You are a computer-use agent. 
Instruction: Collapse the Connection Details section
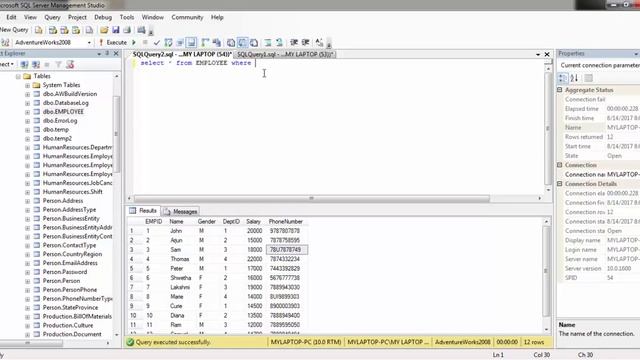pos(560,184)
